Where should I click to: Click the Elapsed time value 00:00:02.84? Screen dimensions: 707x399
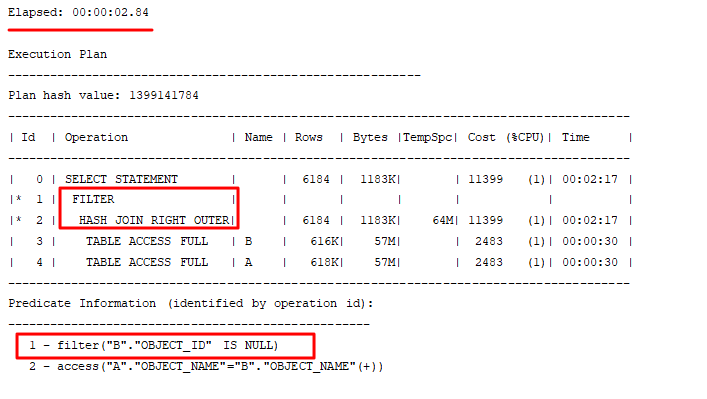[x=110, y=12]
